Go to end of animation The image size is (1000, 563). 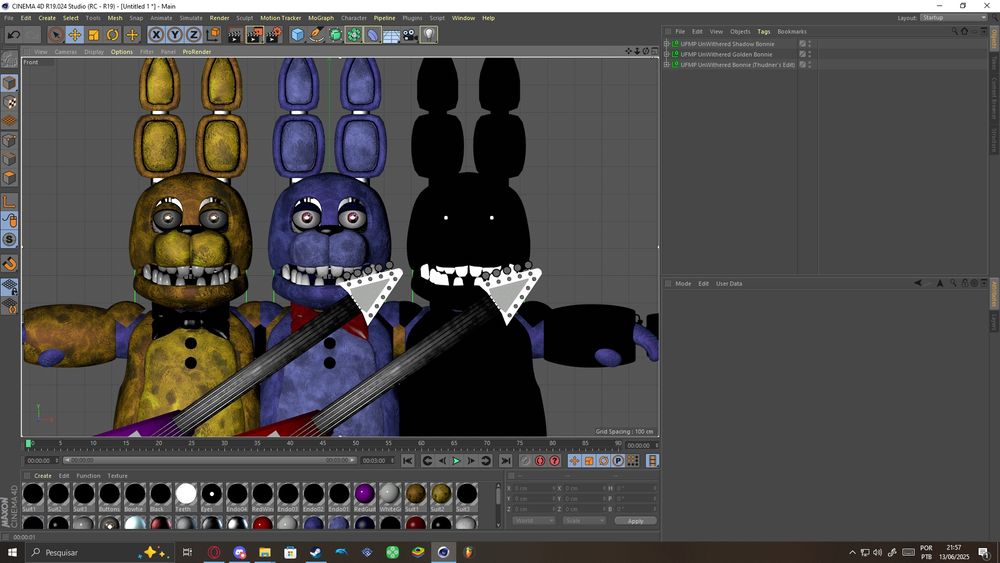coord(506,460)
